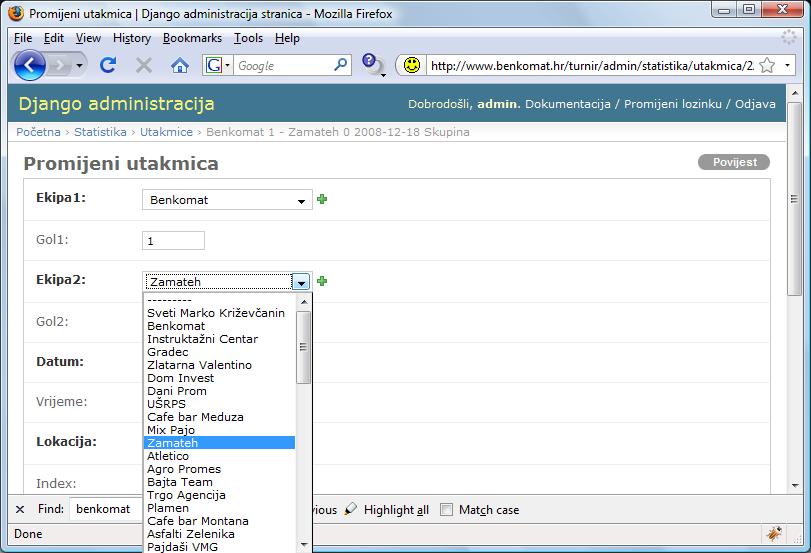Choose Dom Invest option
The height and width of the screenshot is (553, 811).
coord(220,378)
